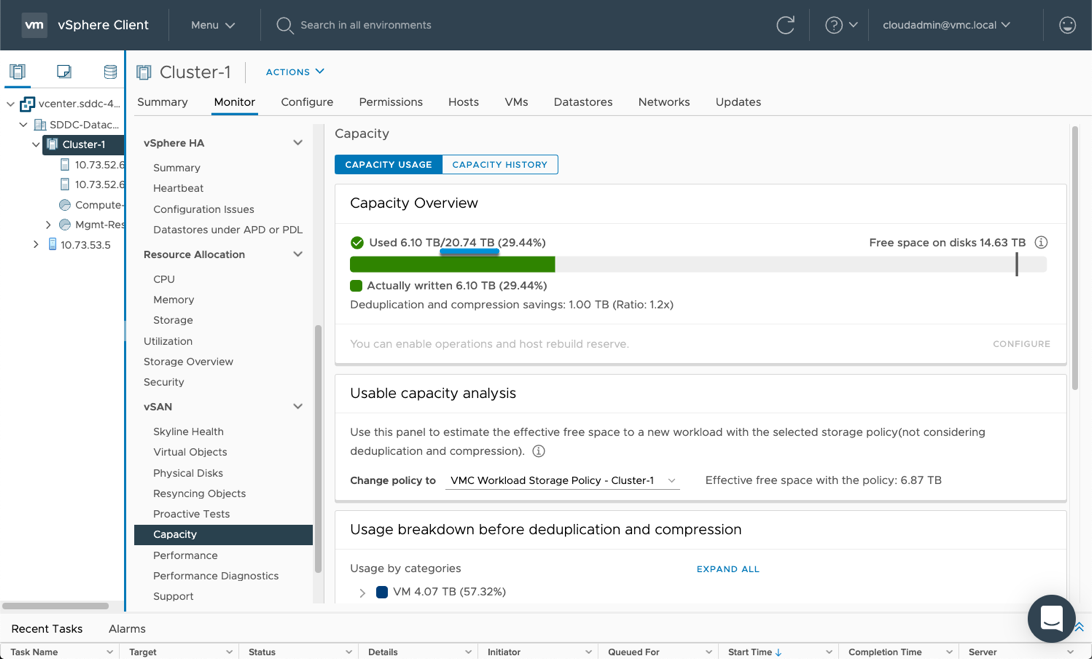
Task: Open the VMs tab
Action: click(516, 102)
